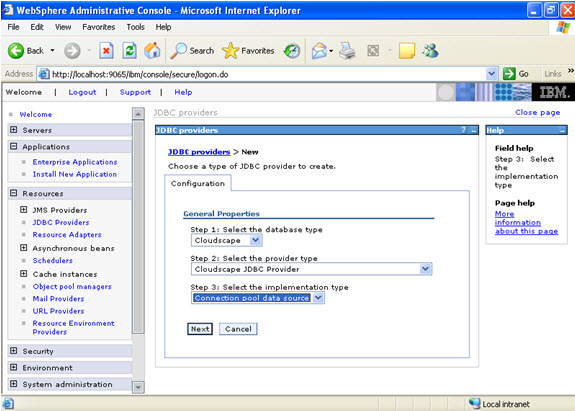Screen dimensions: 575x411
Task: Open Schedulers link
Action: [x=52, y=260]
